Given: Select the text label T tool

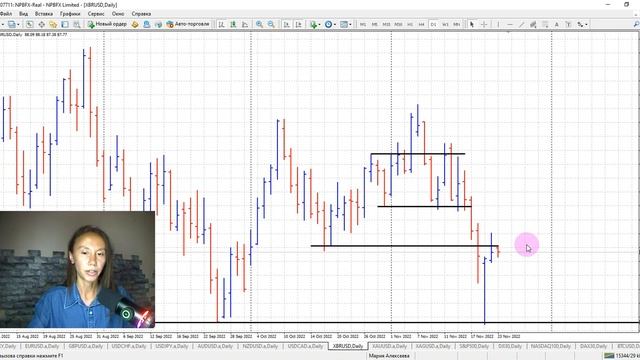Looking at the screenshot, I should (568, 24).
